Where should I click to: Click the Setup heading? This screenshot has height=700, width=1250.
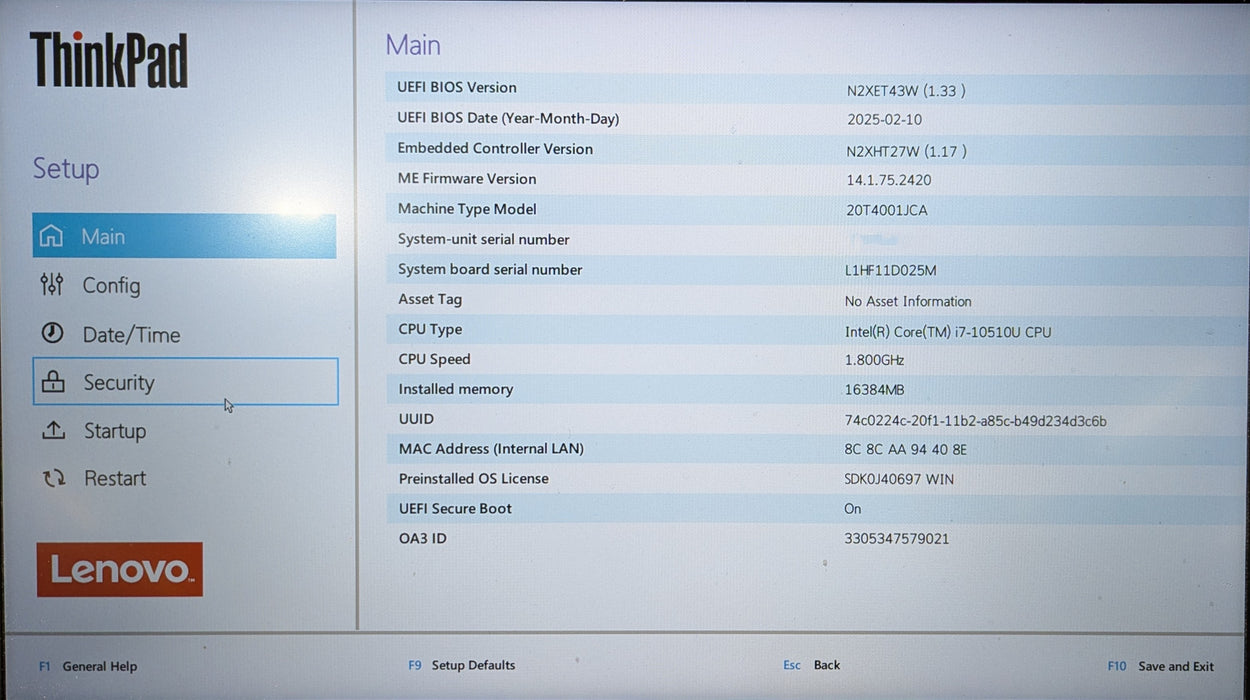(x=66, y=168)
